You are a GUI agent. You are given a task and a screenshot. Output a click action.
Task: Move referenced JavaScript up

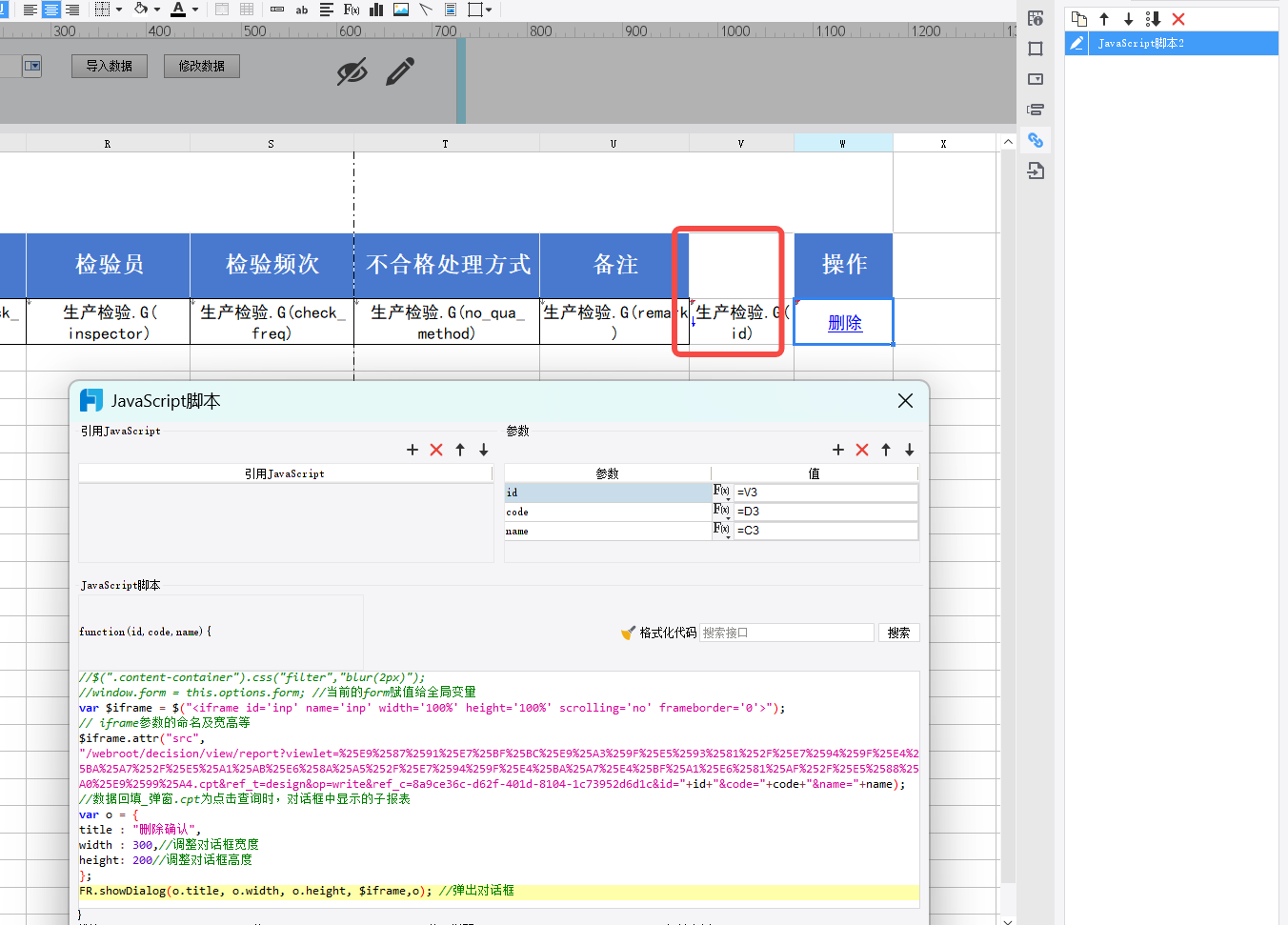click(460, 450)
